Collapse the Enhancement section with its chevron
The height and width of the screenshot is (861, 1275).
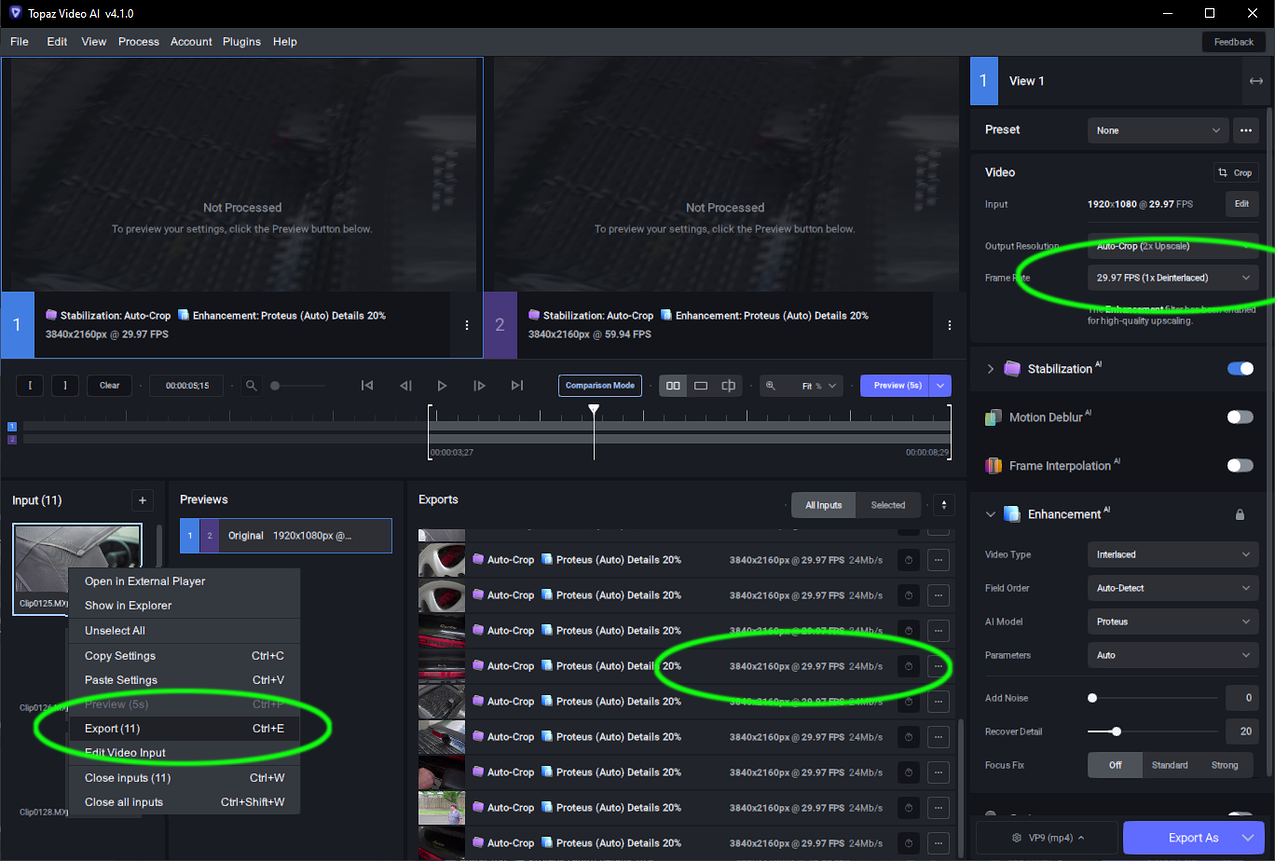(990, 513)
